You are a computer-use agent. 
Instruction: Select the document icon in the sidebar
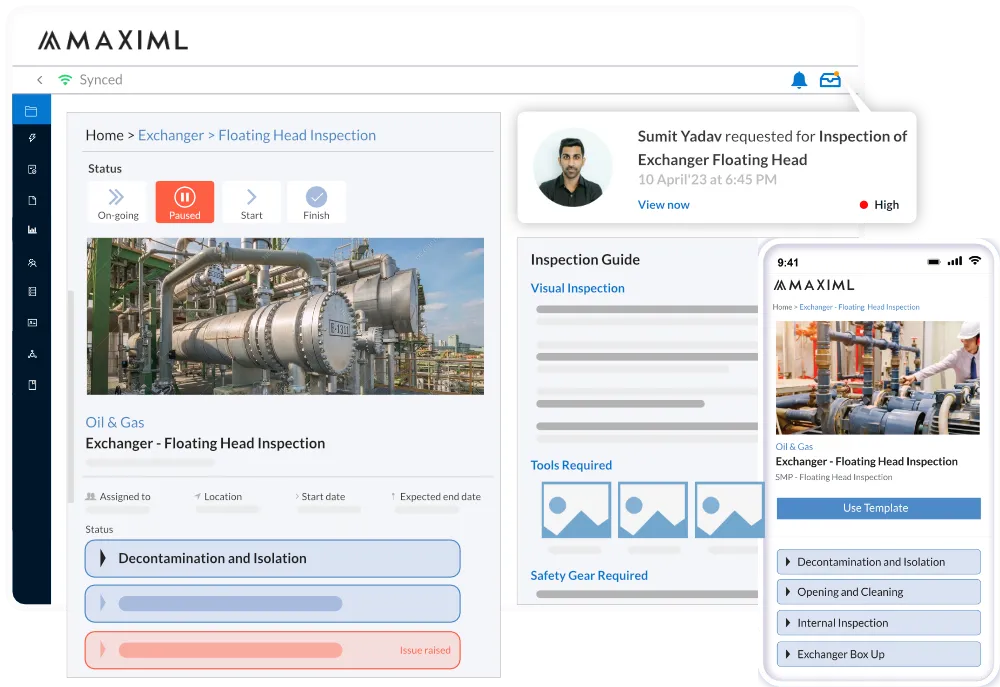coord(31,200)
